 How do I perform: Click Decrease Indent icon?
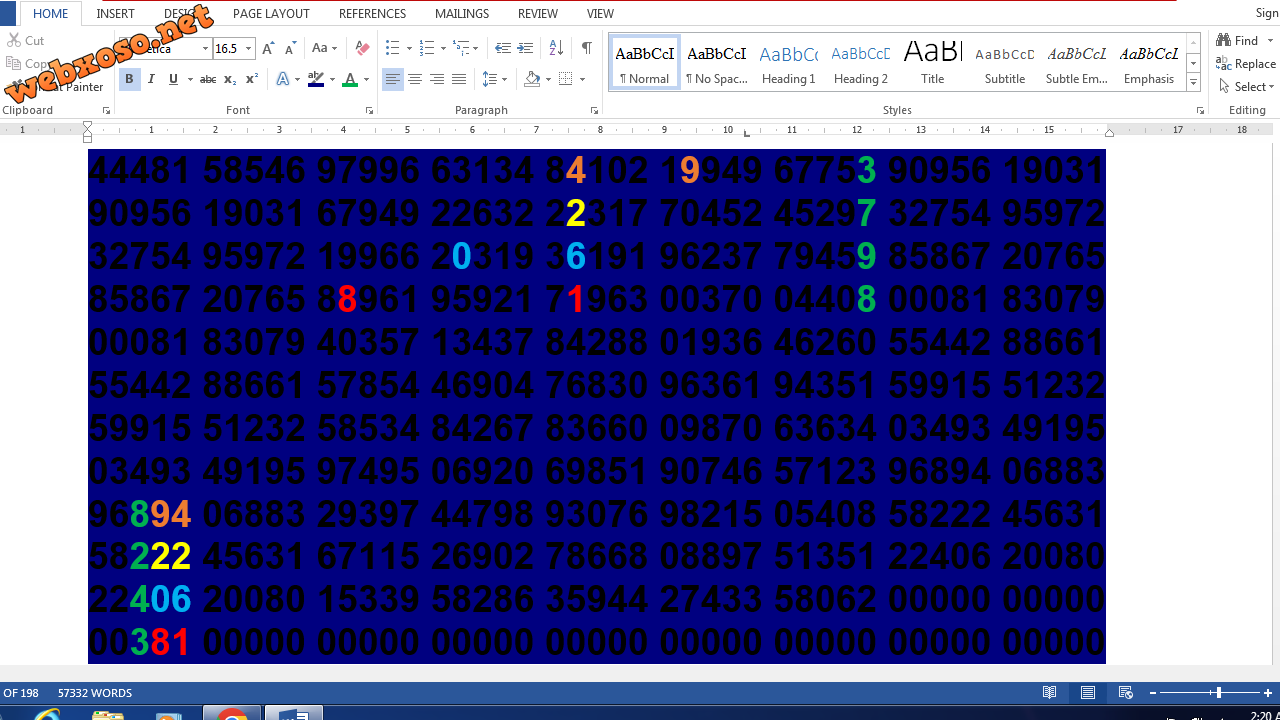tap(503, 48)
